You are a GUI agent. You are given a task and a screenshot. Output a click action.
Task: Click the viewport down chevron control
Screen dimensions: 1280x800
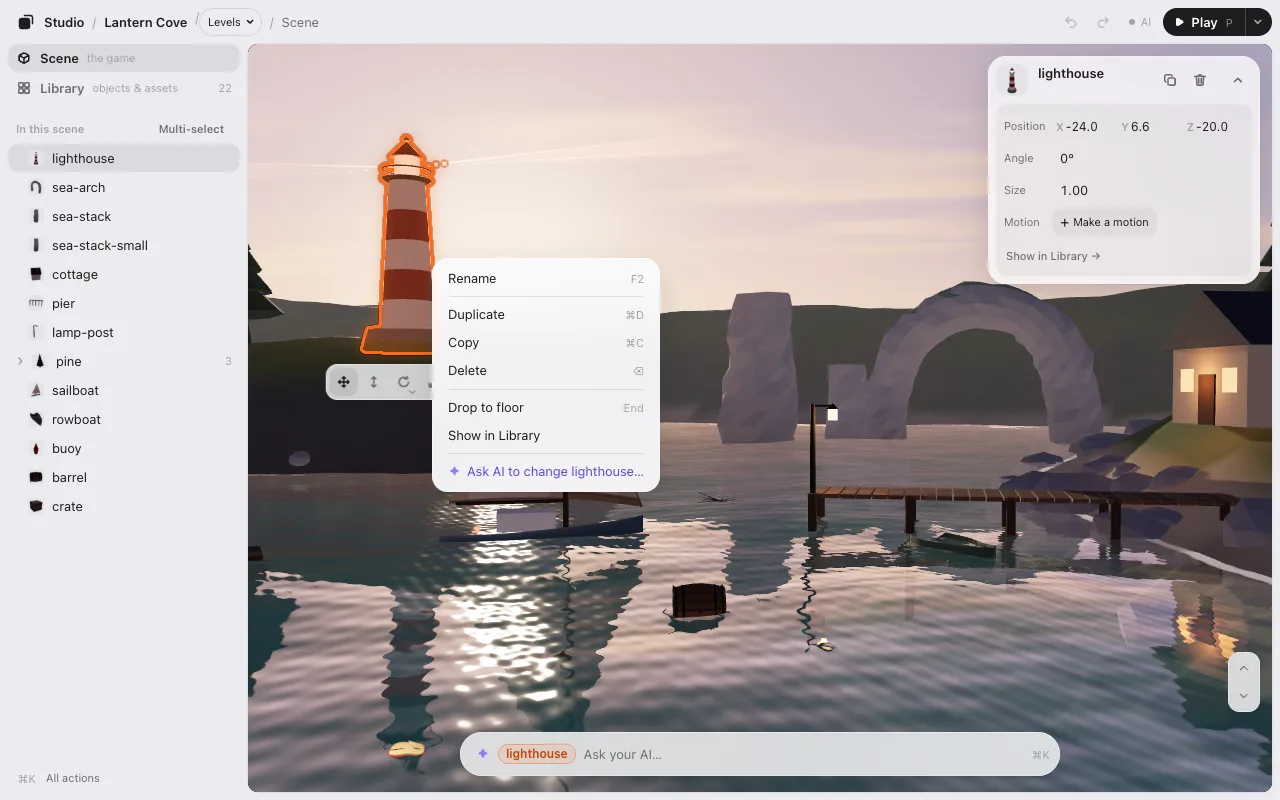click(x=1244, y=696)
